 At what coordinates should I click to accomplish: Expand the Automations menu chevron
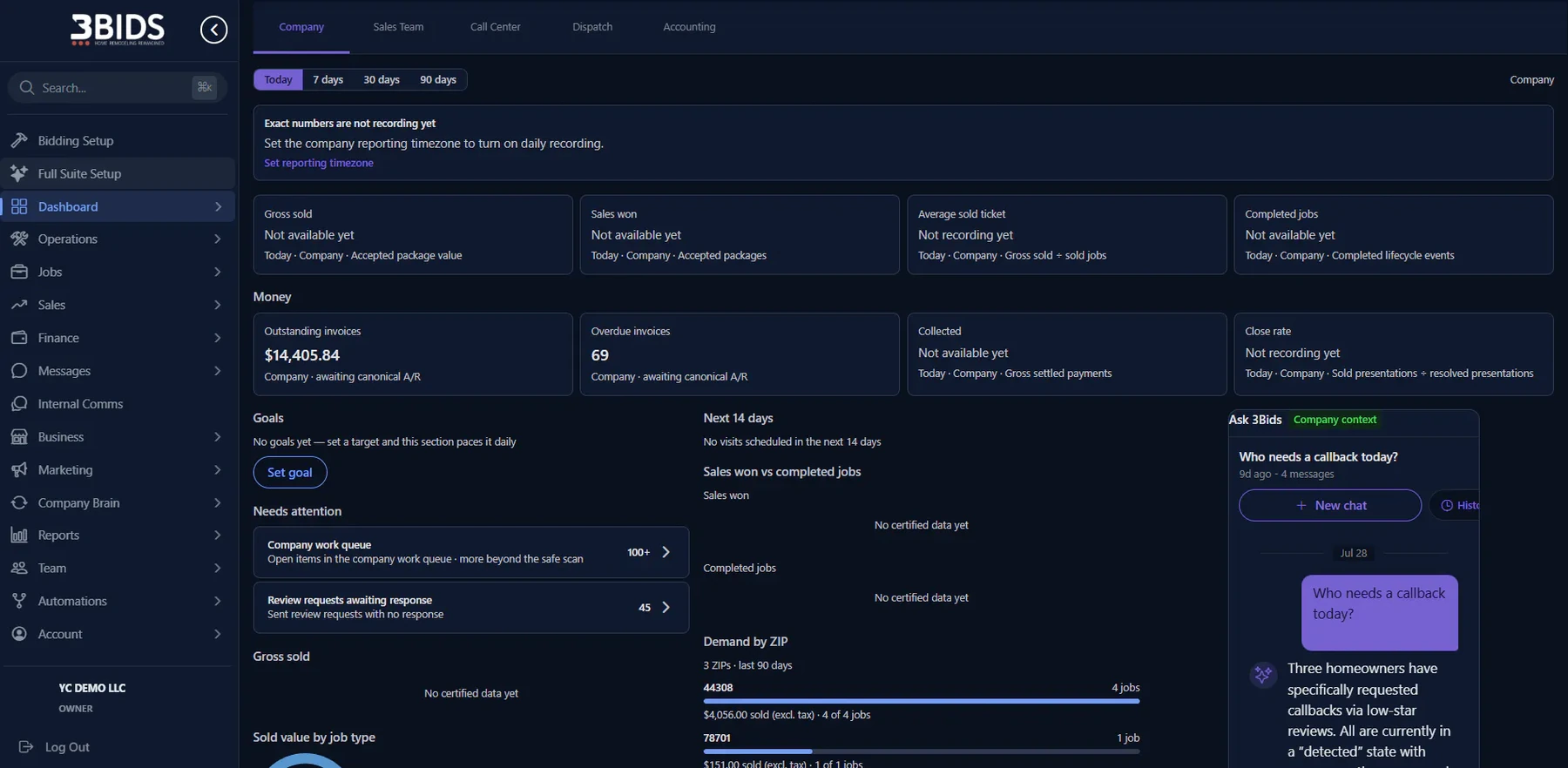pos(218,601)
